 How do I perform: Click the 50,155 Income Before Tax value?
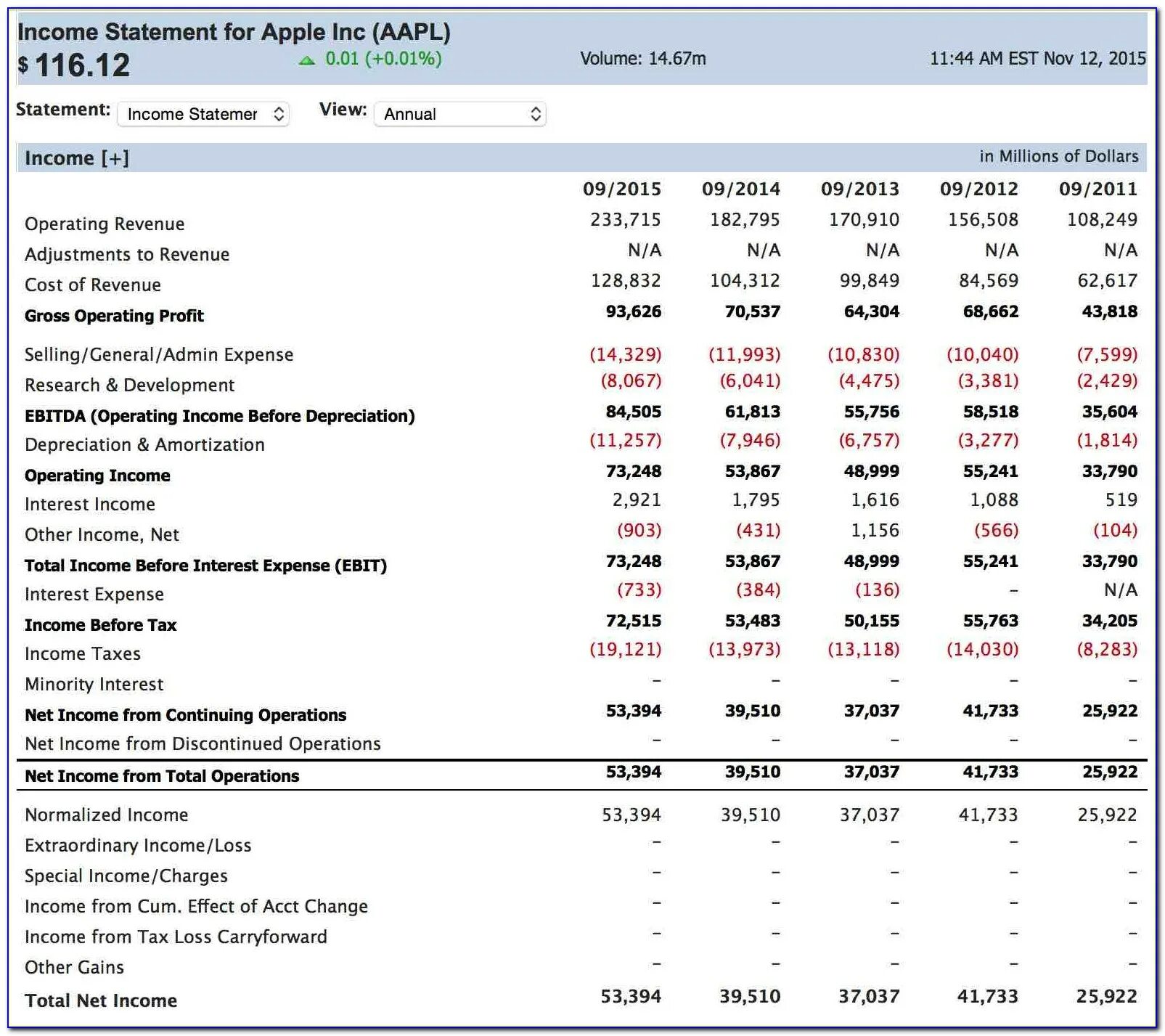[x=872, y=621]
